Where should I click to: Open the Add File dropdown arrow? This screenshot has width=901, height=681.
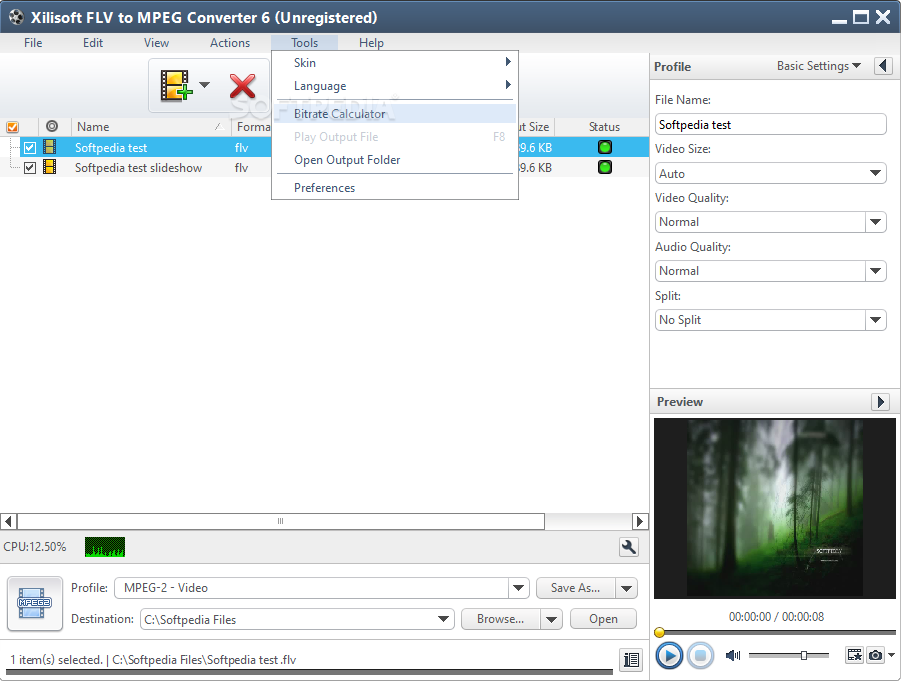click(x=205, y=85)
